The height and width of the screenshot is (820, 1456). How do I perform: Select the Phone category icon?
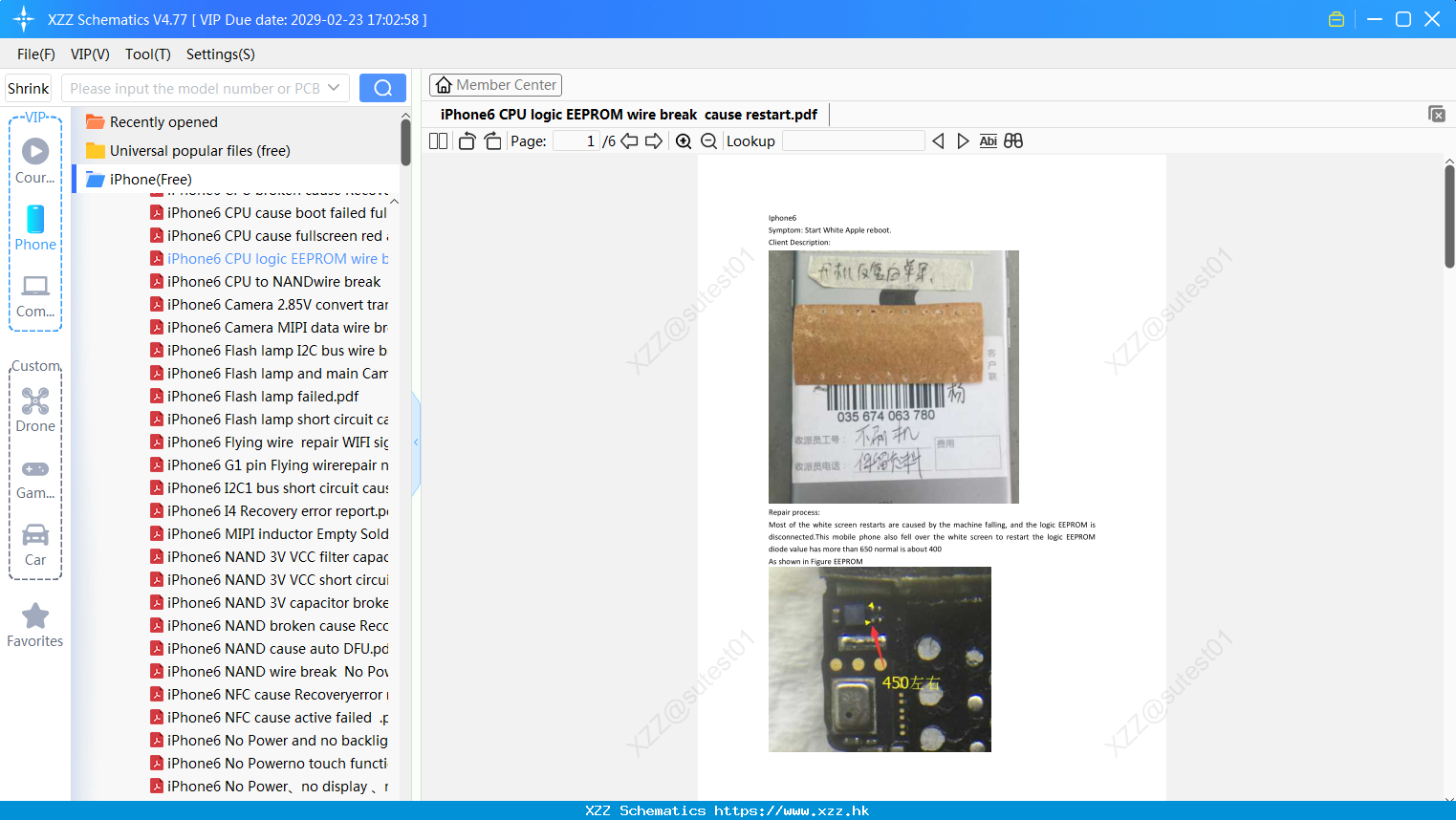tap(35, 219)
